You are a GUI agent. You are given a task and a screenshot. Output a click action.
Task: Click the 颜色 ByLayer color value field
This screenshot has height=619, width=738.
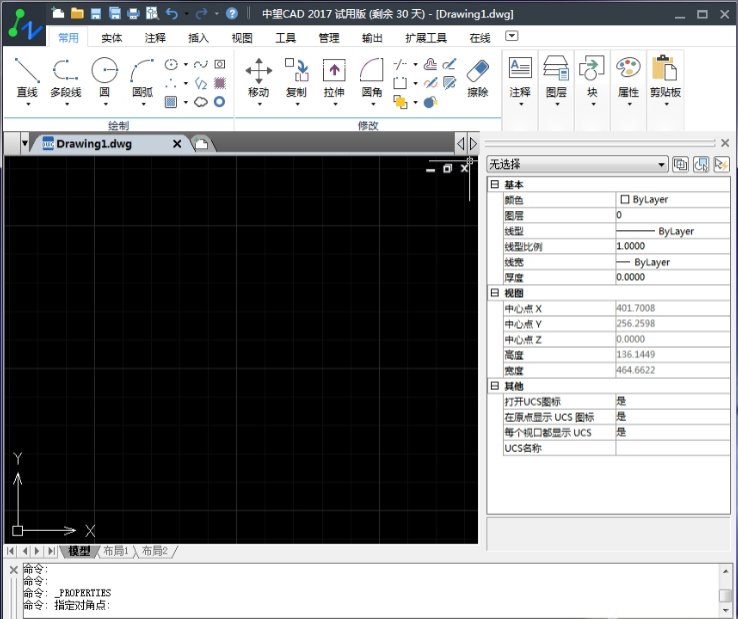[x=672, y=200]
